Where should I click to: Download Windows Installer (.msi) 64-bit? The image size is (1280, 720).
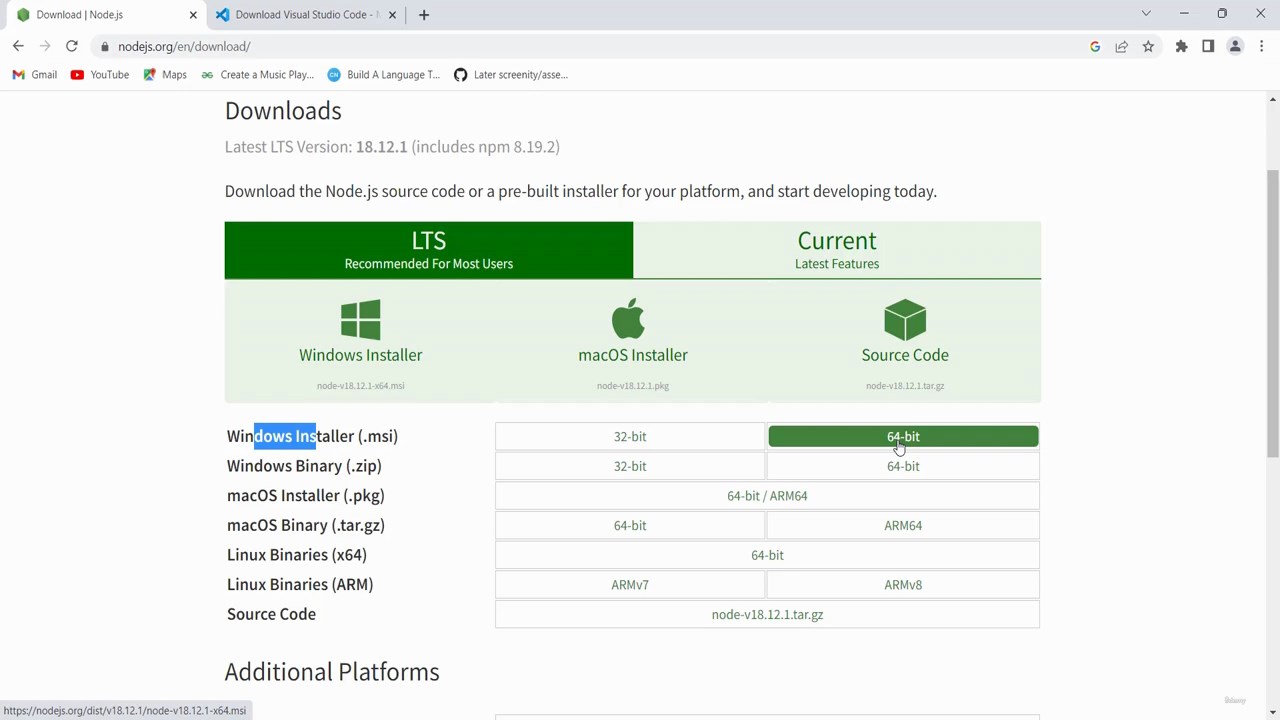[x=903, y=437]
